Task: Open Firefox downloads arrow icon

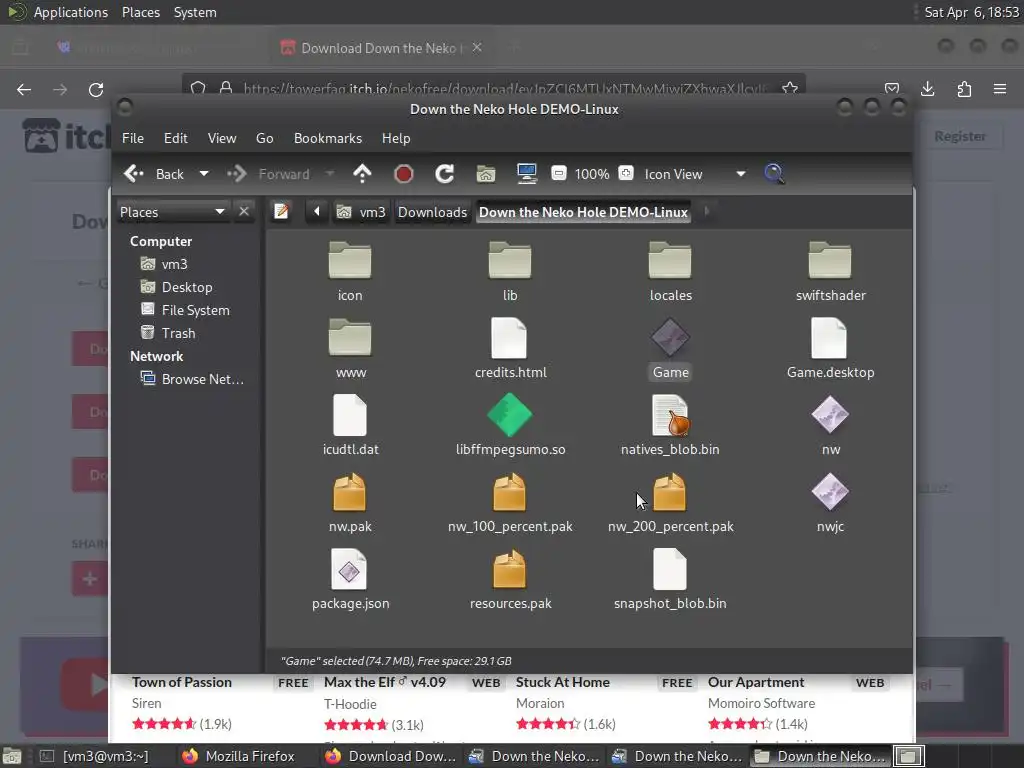Action: (x=927, y=89)
